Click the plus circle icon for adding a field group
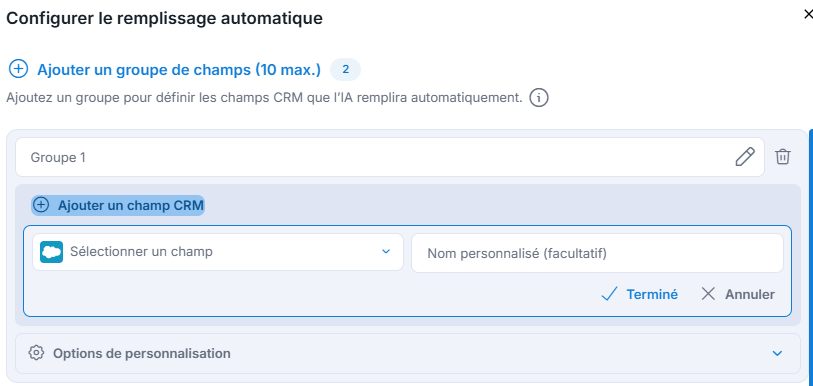 point(19,70)
